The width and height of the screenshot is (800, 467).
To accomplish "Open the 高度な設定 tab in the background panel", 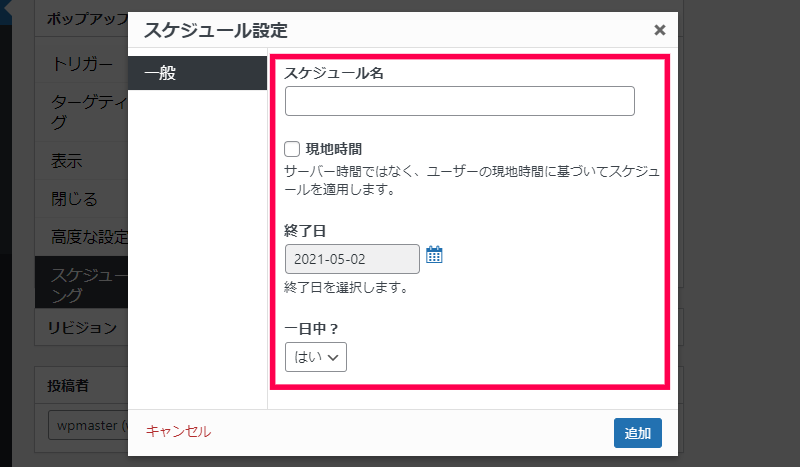I will (x=82, y=237).
